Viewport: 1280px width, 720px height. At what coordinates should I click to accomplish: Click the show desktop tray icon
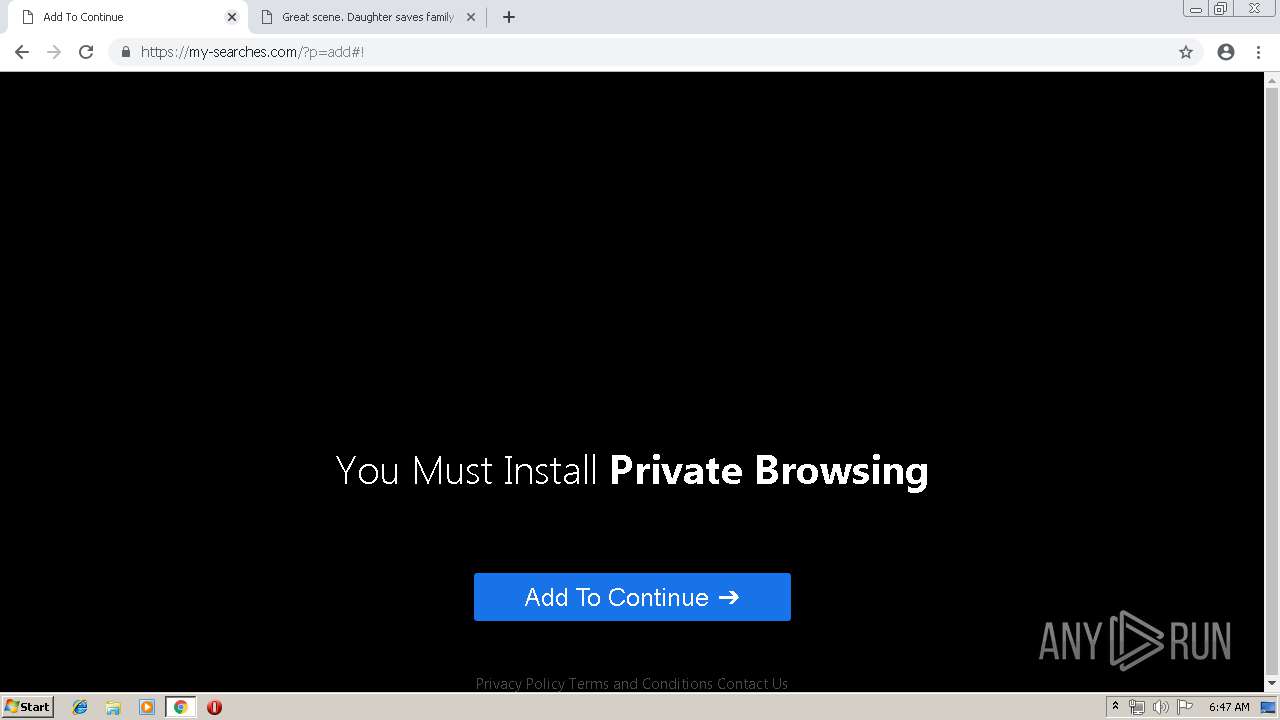(x=1268, y=707)
